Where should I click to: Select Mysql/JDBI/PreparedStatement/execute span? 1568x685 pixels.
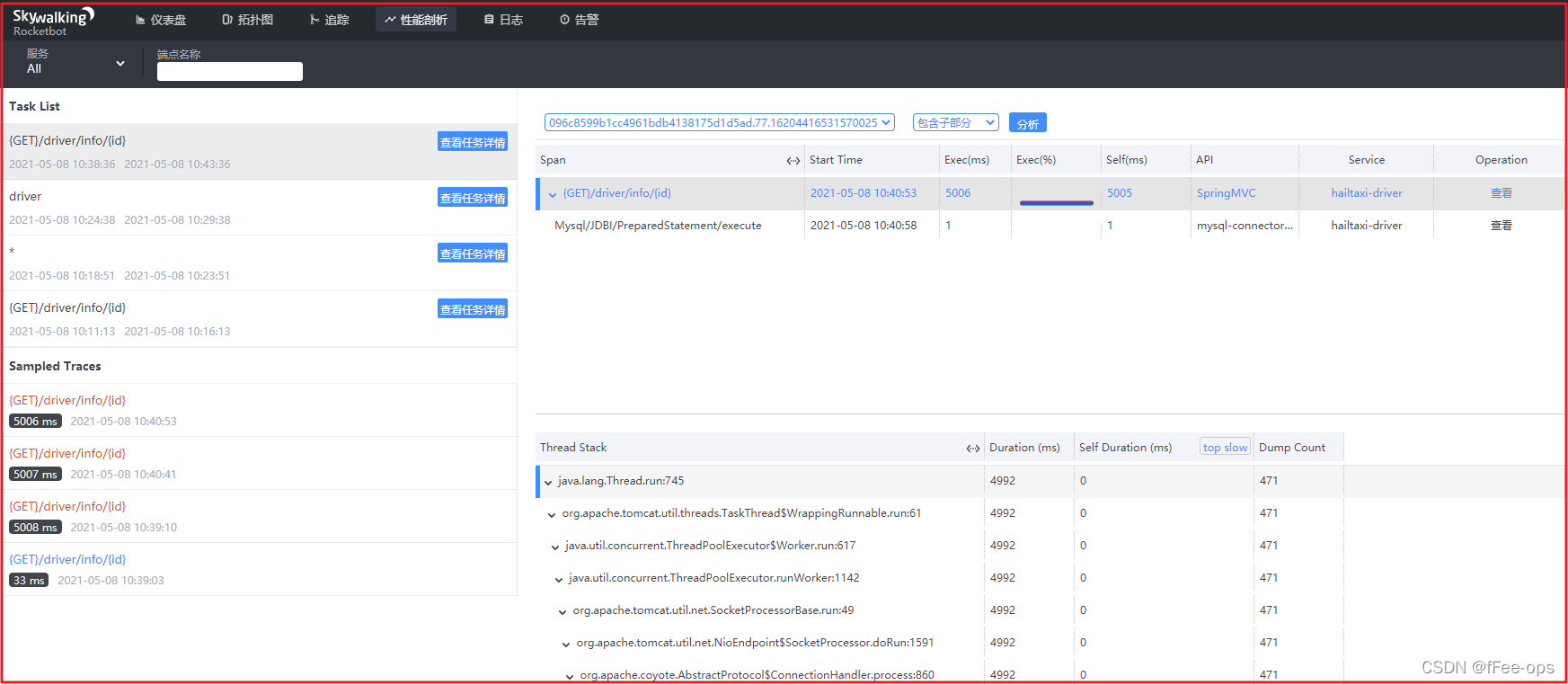658,226
